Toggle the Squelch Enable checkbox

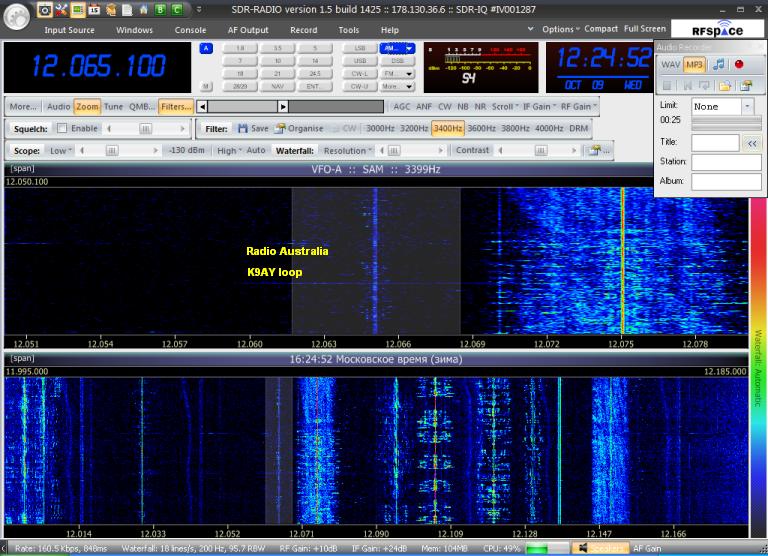point(62,128)
